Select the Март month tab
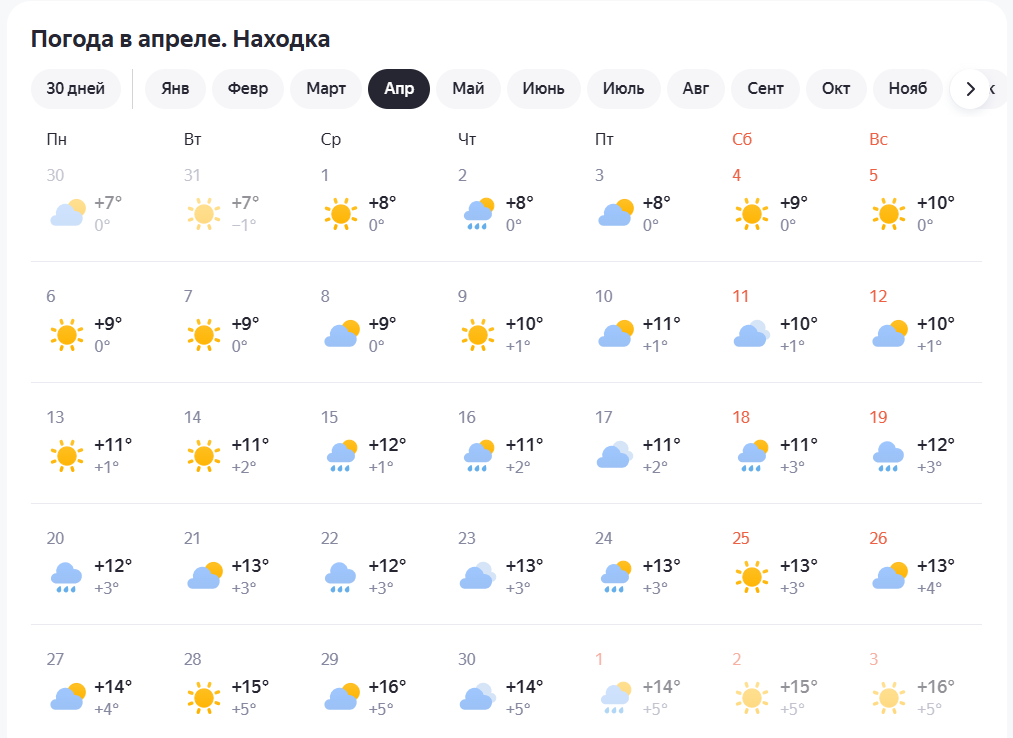 pyautogui.click(x=326, y=89)
